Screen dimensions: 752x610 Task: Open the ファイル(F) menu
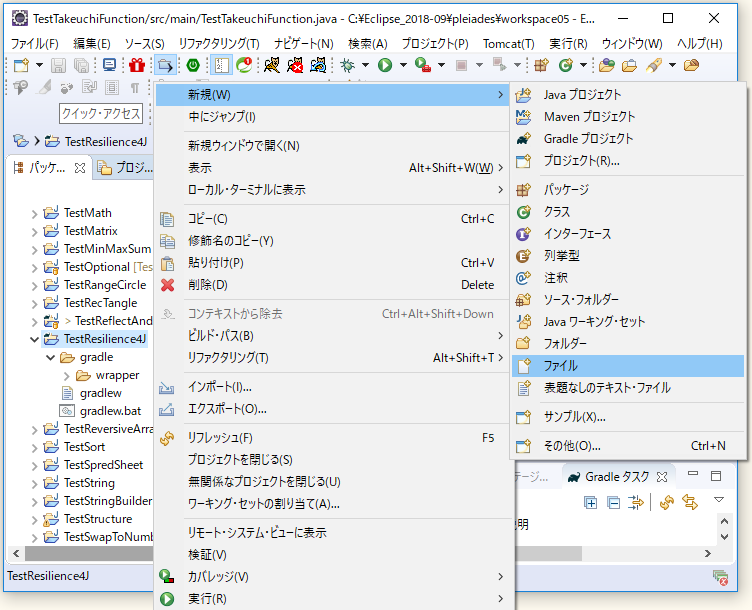35,44
